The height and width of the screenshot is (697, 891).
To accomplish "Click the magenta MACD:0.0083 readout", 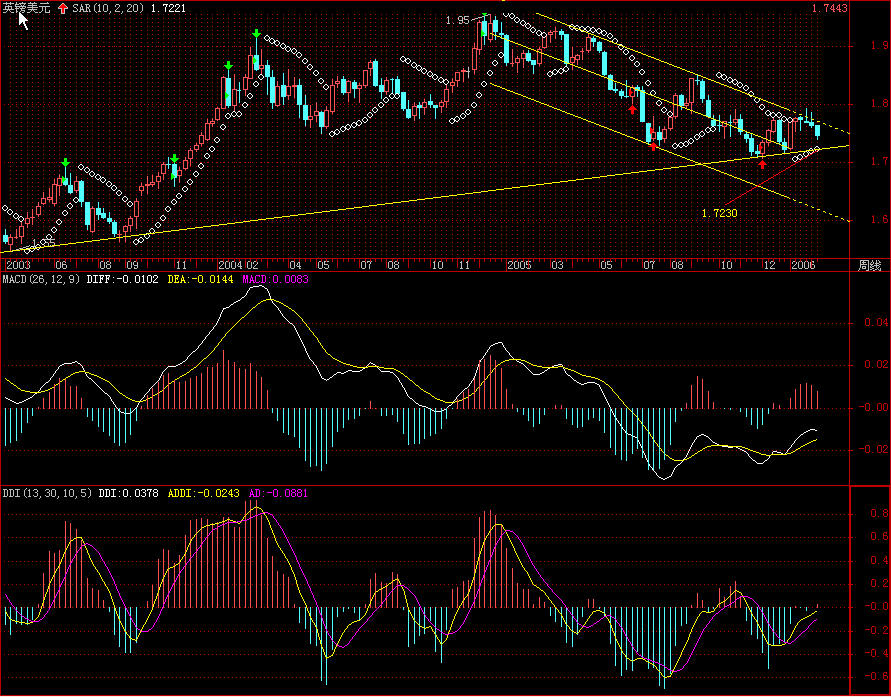I will pos(276,279).
